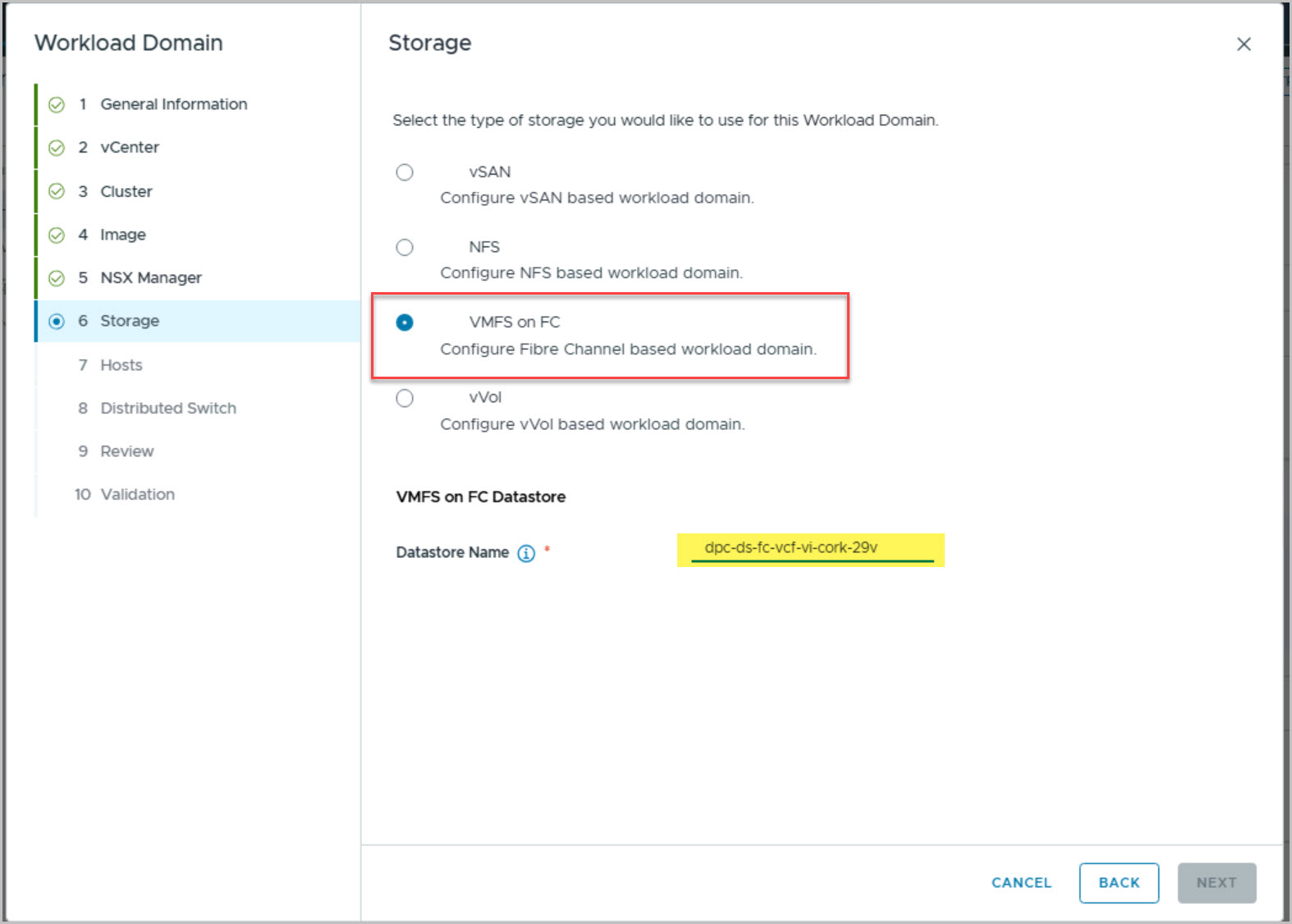This screenshot has height=924, width=1292.
Task: Click the NSX Manager step checkmark icon
Action: [x=57, y=278]
